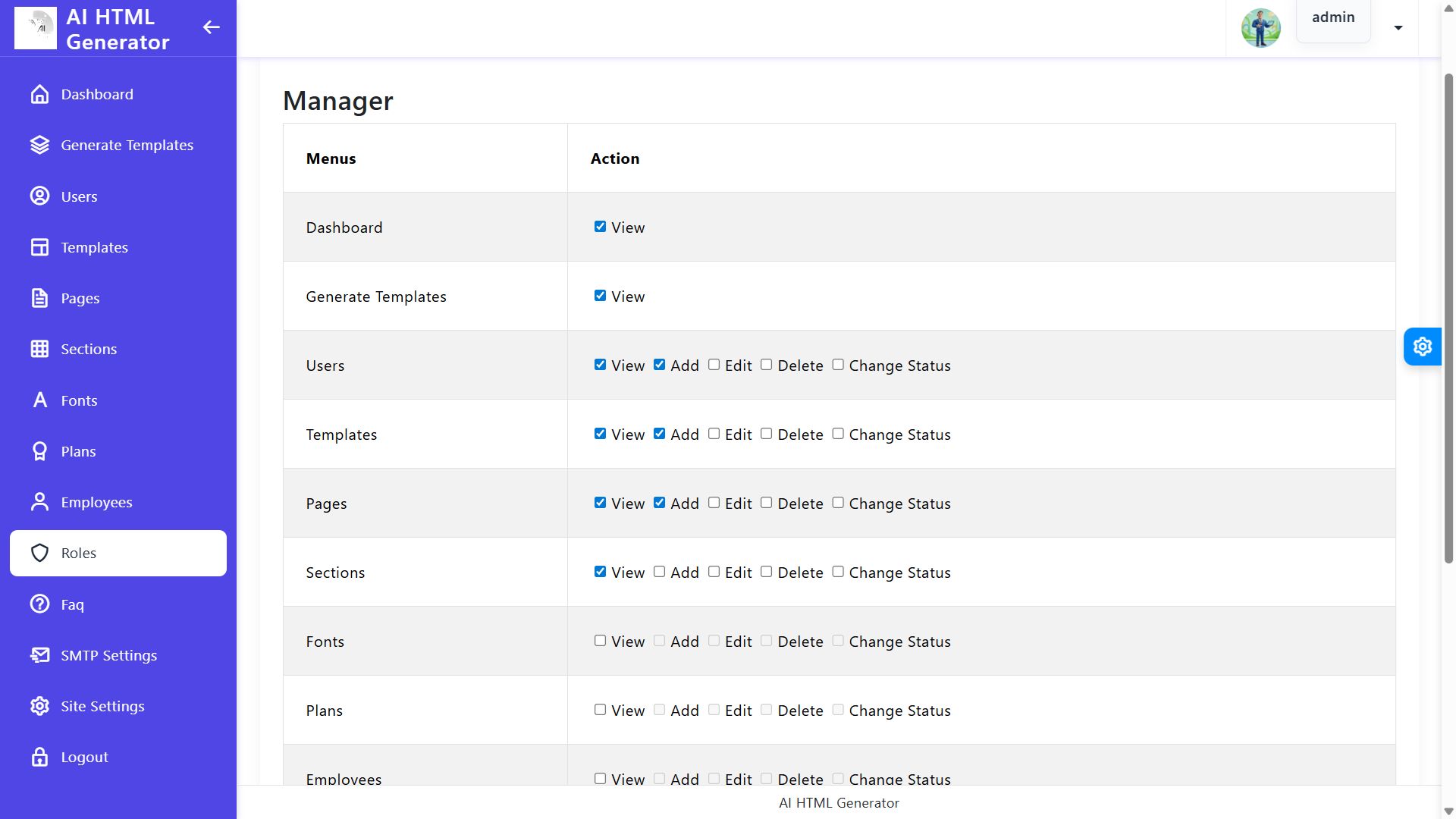The height and width of the screenshot is (819, 1456).
Task: Click the Dashboard home icon in sidebar
Action: coord(39,94)
